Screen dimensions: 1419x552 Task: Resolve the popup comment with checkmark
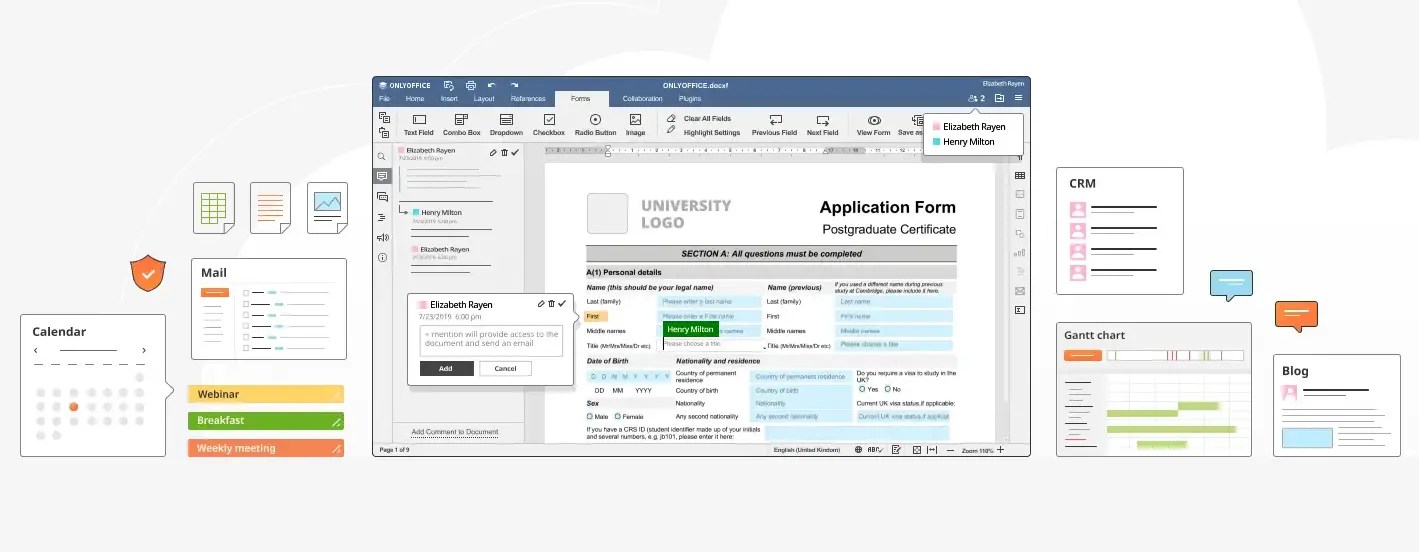pyautogui.click(x=562, y=303)
